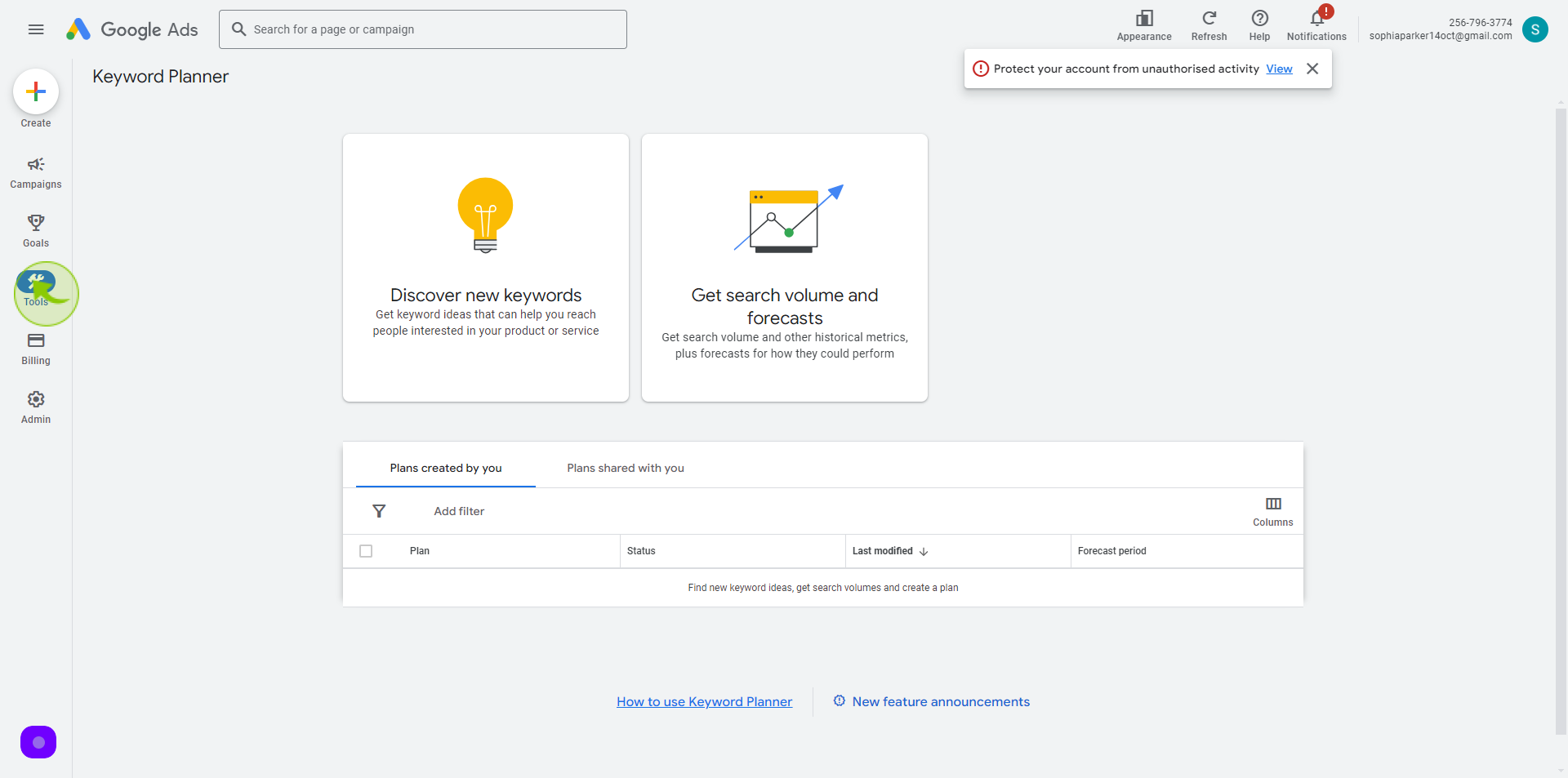
Task: Open New feature announcements
Action: (x=941, y=702)
